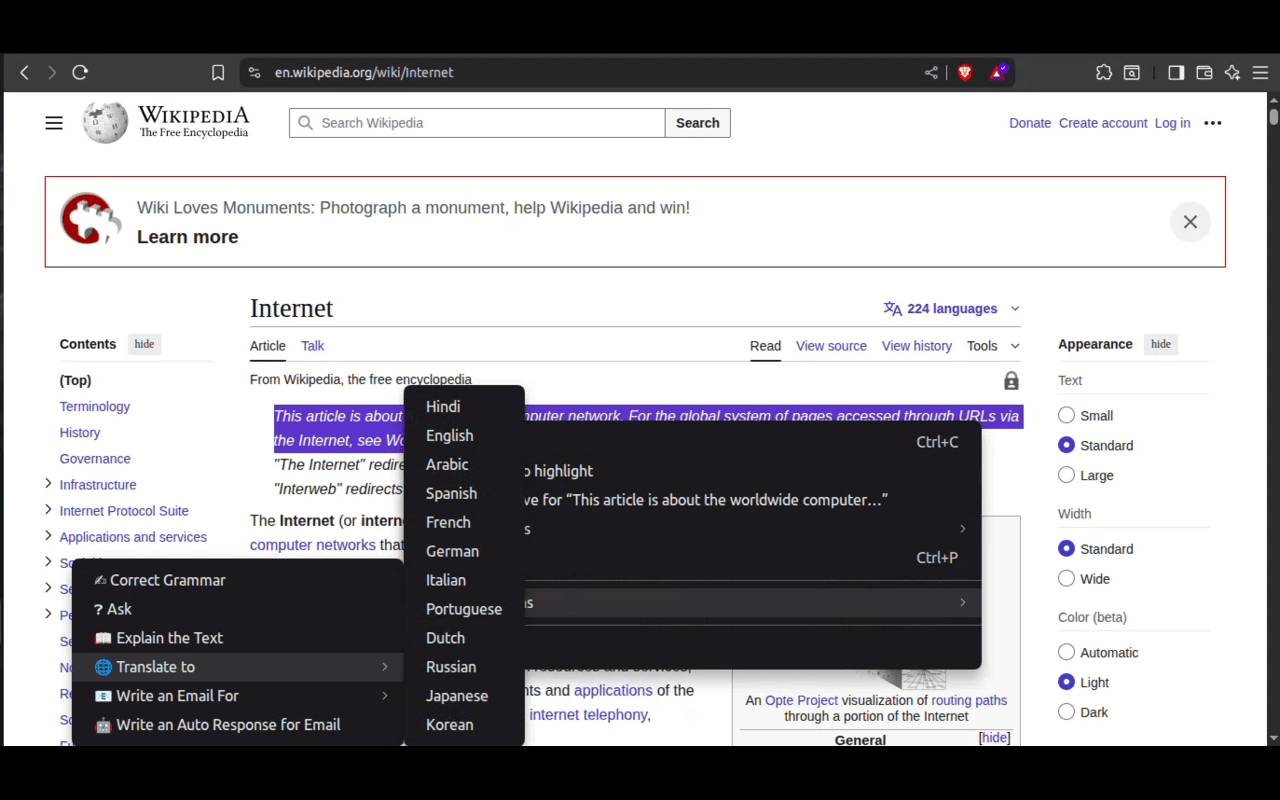The height and width of the screenshot is (800, 1280).
Task: Open the sidebar panel icon
Action: (x=1176, y=72)
